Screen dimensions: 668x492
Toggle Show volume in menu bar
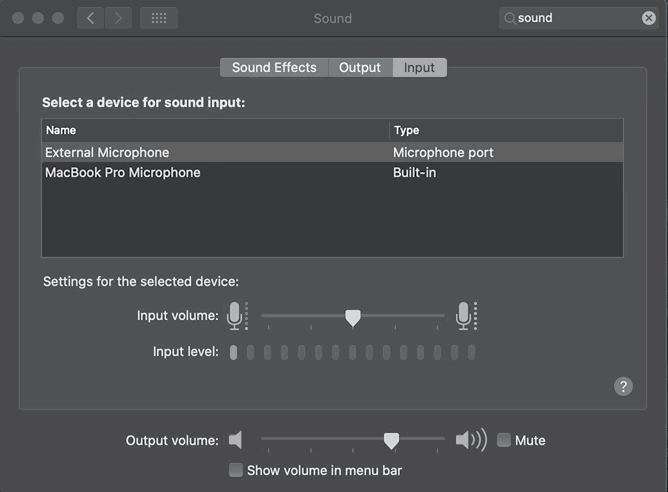click(236, 470)
